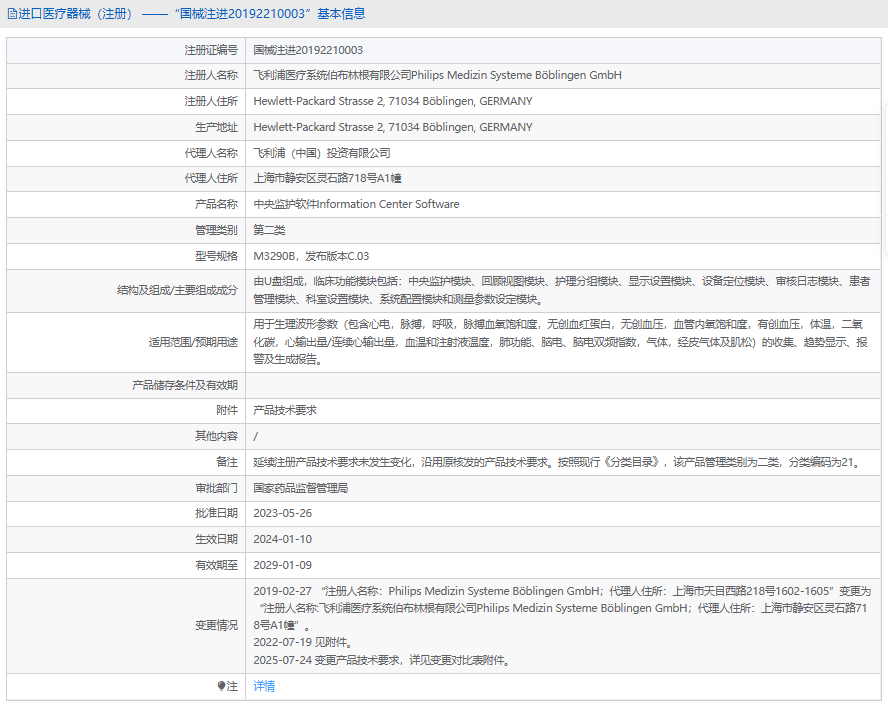888x710 pixels.
Task: Select expiry date 2029-01-09
Action: [x=283, y=566]
